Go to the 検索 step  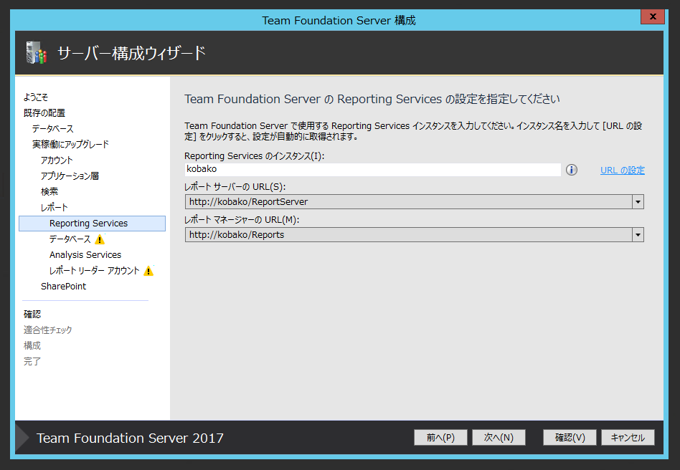coord(49,192)
